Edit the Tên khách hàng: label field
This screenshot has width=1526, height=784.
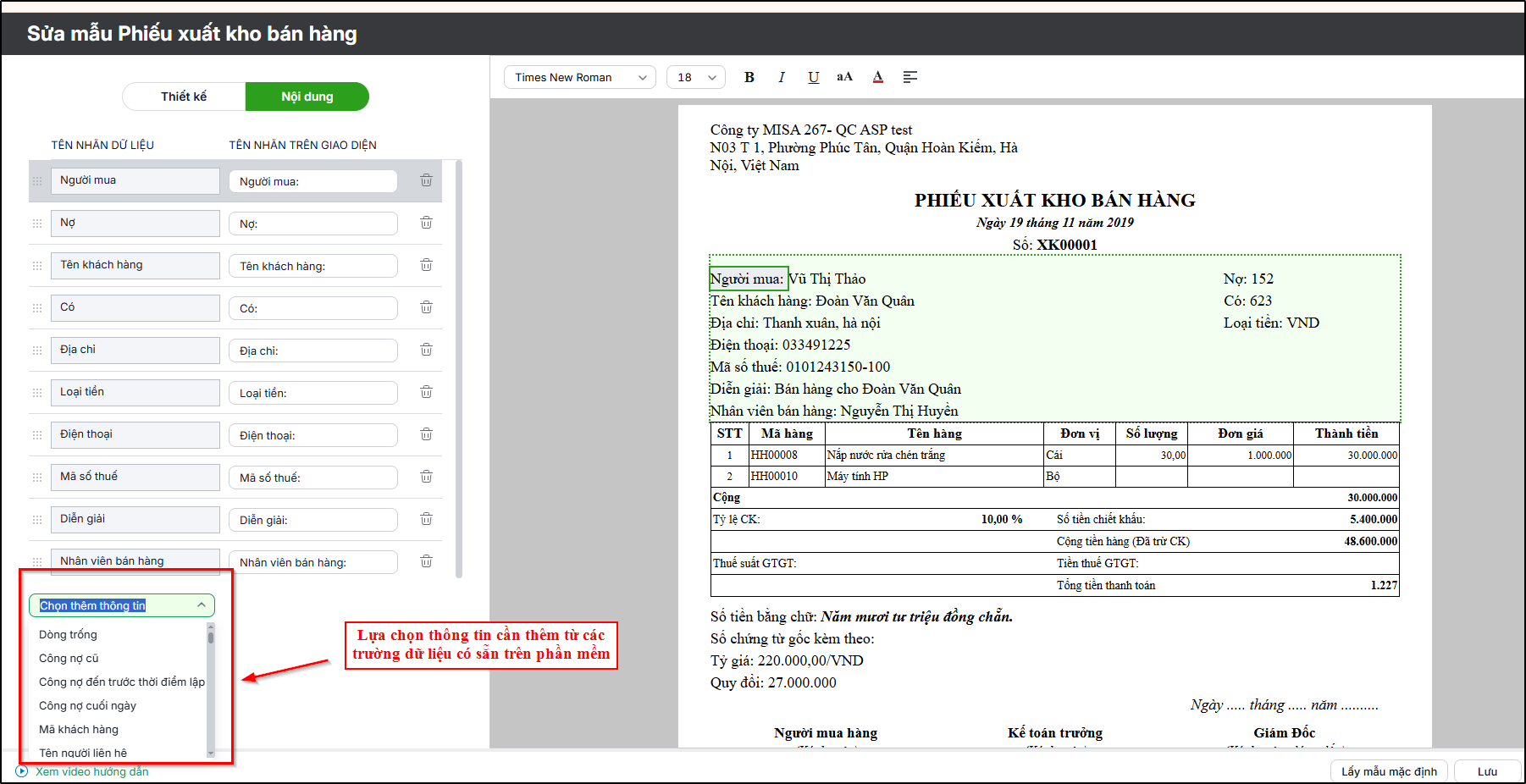pyautogui.click(x=313, y=266)
